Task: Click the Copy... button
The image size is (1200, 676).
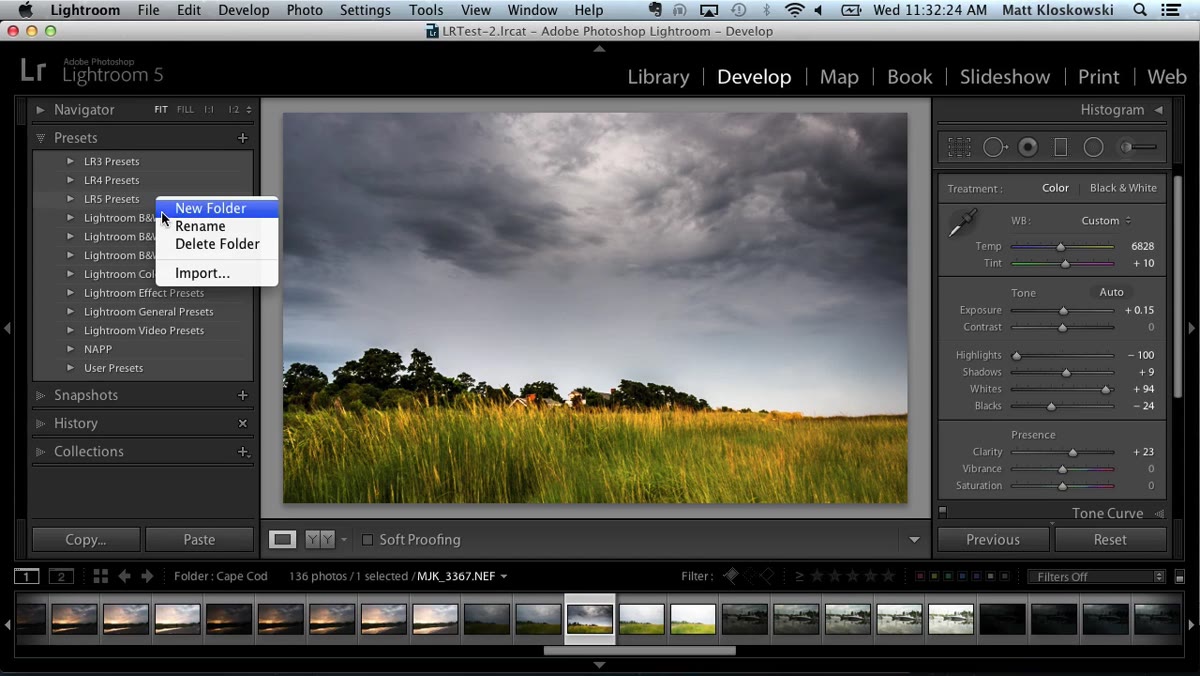Action: [x=86, y=539]
